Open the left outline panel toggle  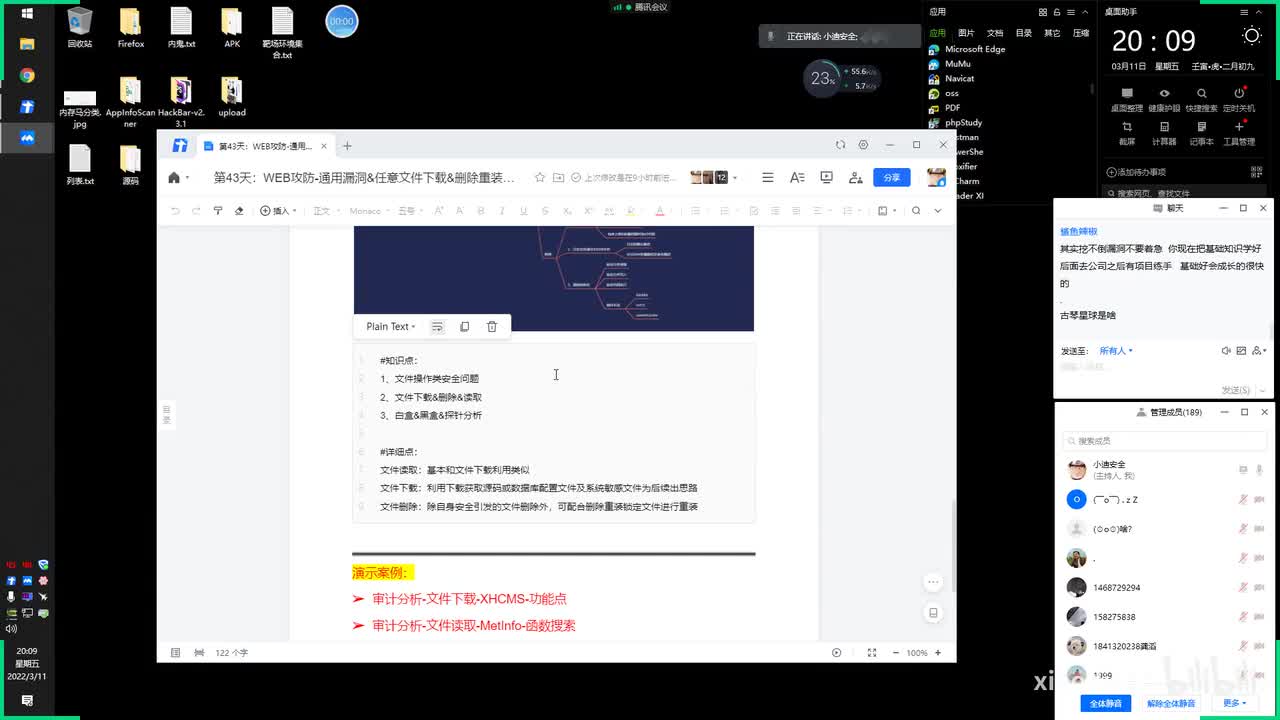click(x=166, y=414)
